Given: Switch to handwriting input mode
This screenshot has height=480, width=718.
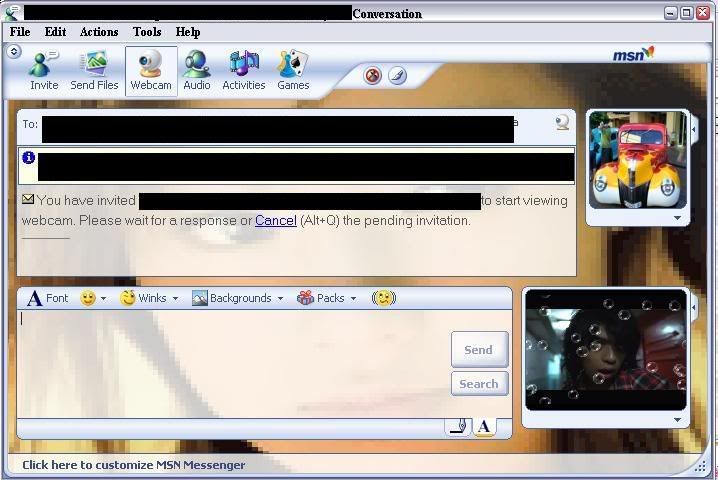Looking at the screenshot, I should (458, 427).
